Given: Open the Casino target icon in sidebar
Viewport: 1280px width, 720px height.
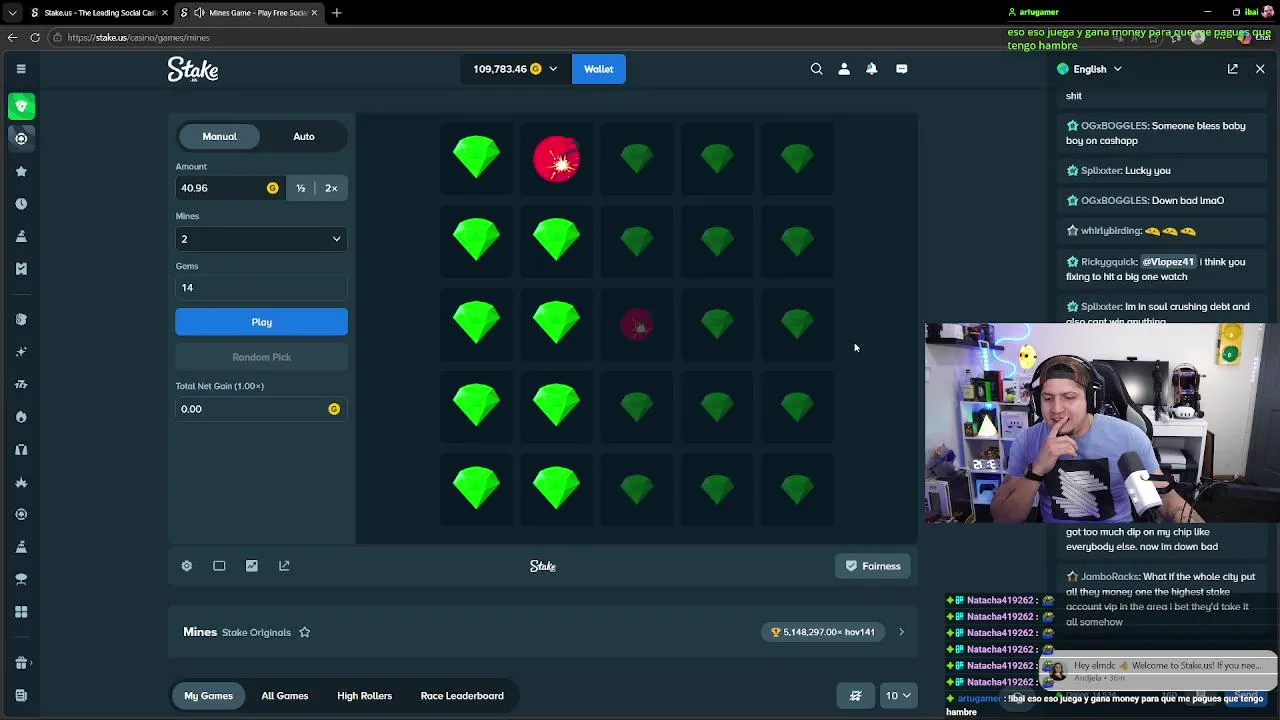Looking at the screenshot, I should (21, 138).
